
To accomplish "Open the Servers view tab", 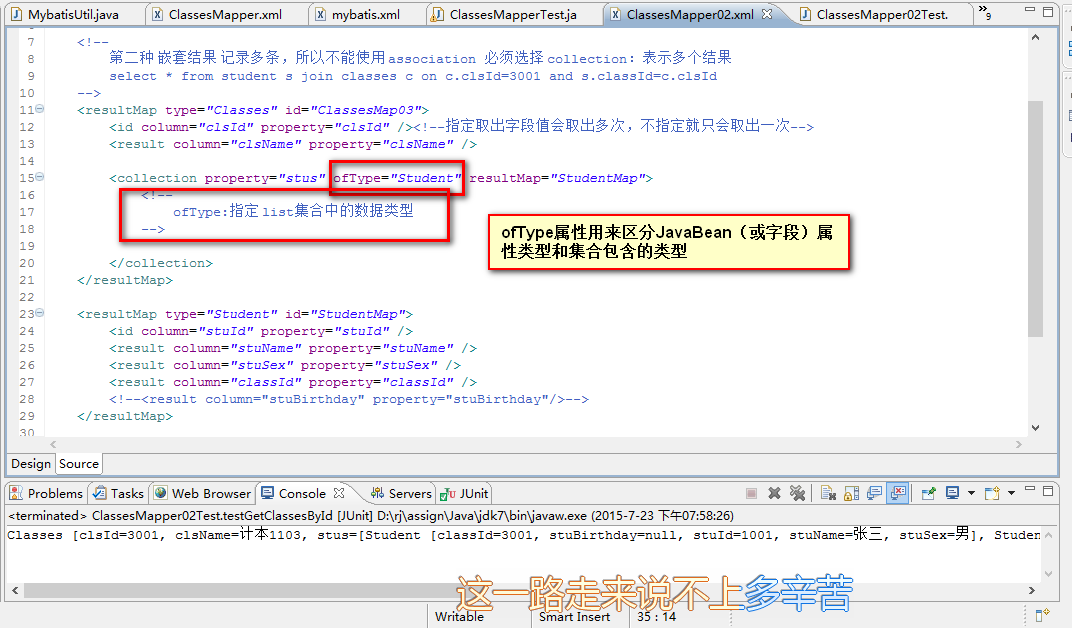I will (x=401, y=493).
